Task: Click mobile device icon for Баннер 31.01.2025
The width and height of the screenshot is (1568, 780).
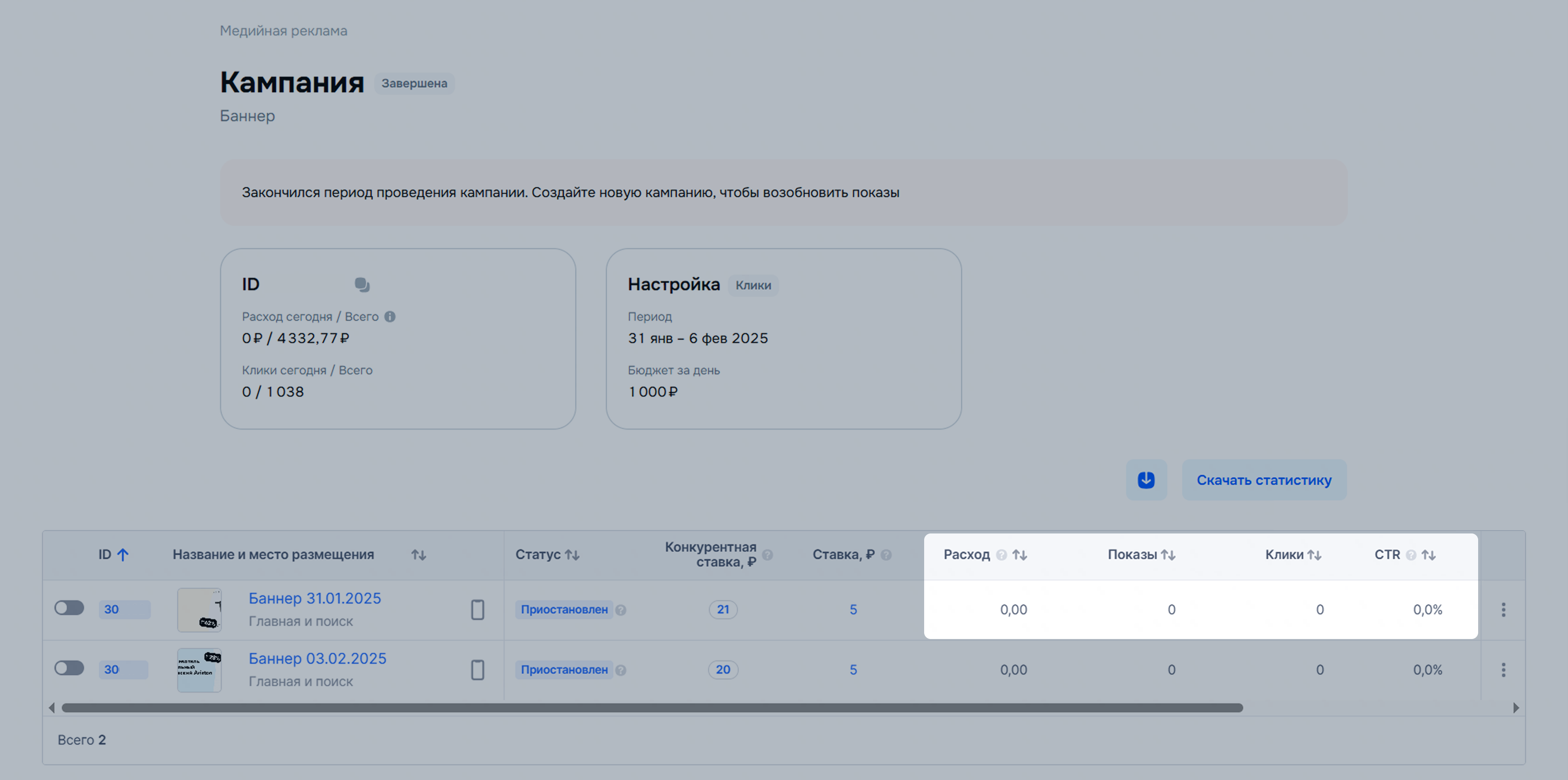Action: (x=478, y=609)
